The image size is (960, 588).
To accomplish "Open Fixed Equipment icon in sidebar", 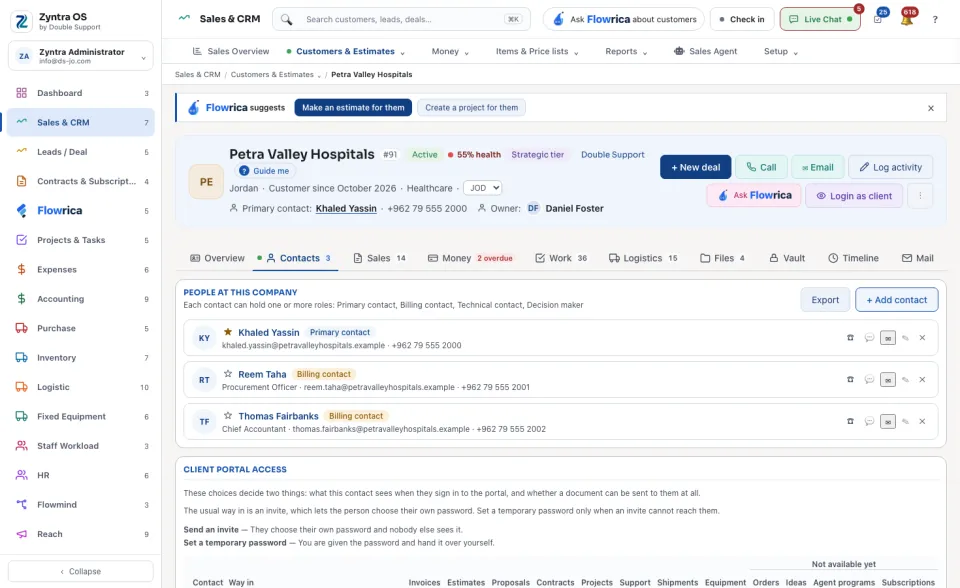I will click(x=21, y=416).
